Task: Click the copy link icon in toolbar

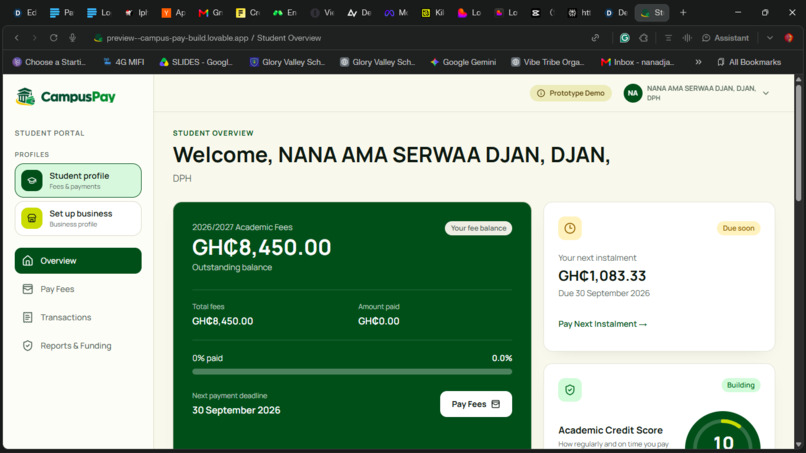Action: 595,38
